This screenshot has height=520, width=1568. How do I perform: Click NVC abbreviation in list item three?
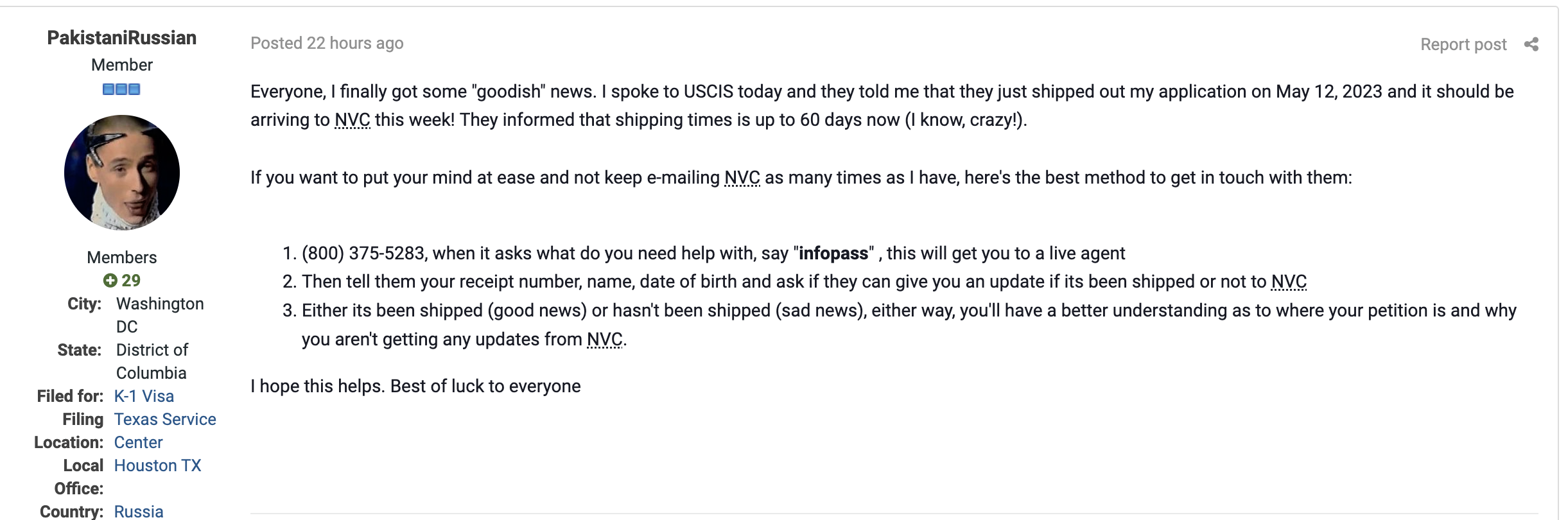click(x=605, y=340)
